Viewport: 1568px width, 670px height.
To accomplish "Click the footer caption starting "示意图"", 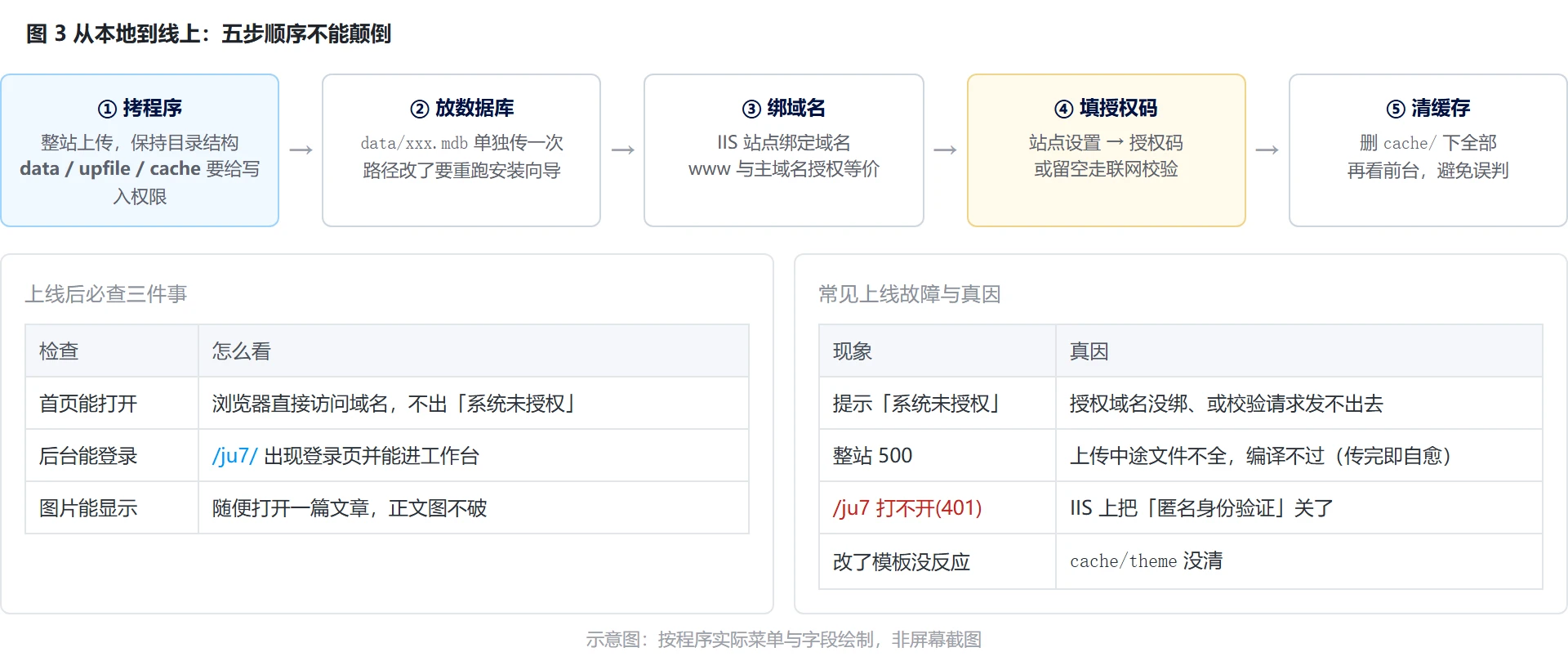I will click(x=784, y=640).
